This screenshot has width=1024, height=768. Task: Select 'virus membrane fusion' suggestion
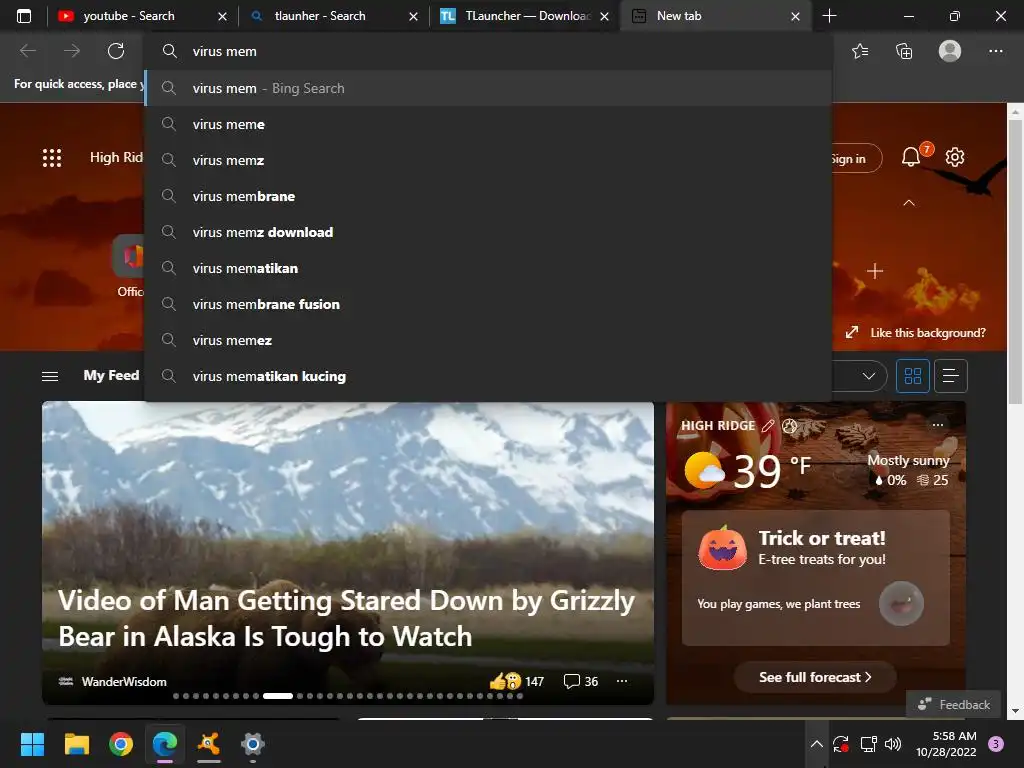coord(487,304)
